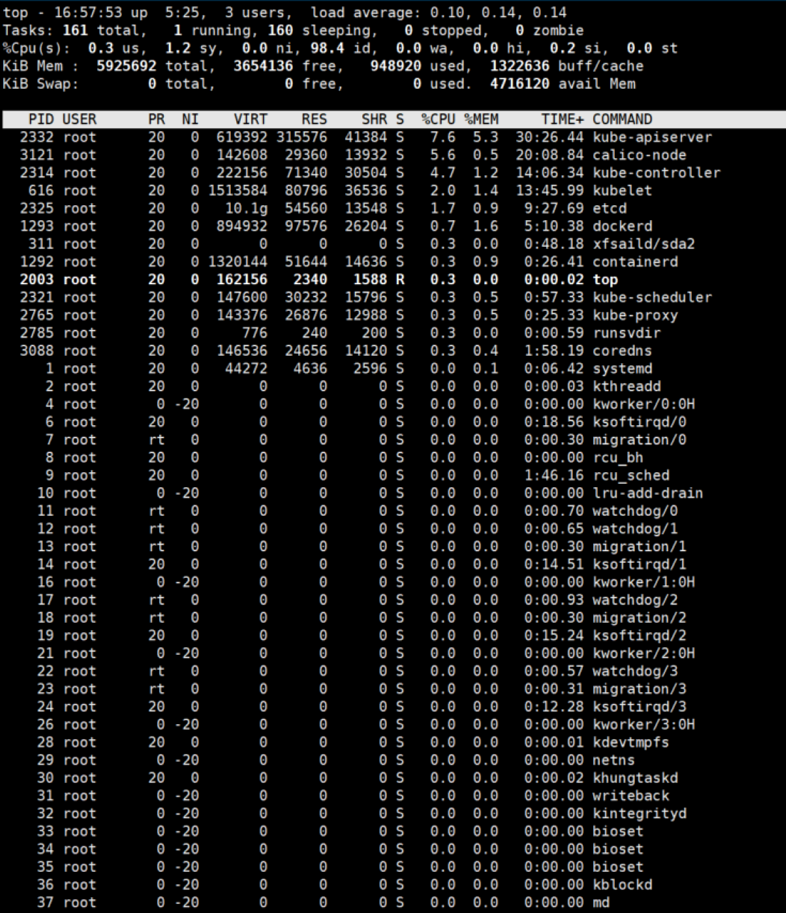Click the containerd command text
This screenshot has width=786, height=913.
[x=635, y=262]
